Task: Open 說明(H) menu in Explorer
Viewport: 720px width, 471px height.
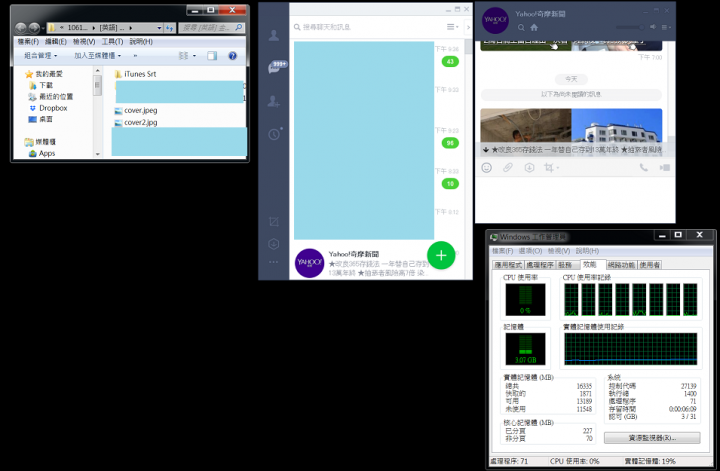Action: coord(141,41)
